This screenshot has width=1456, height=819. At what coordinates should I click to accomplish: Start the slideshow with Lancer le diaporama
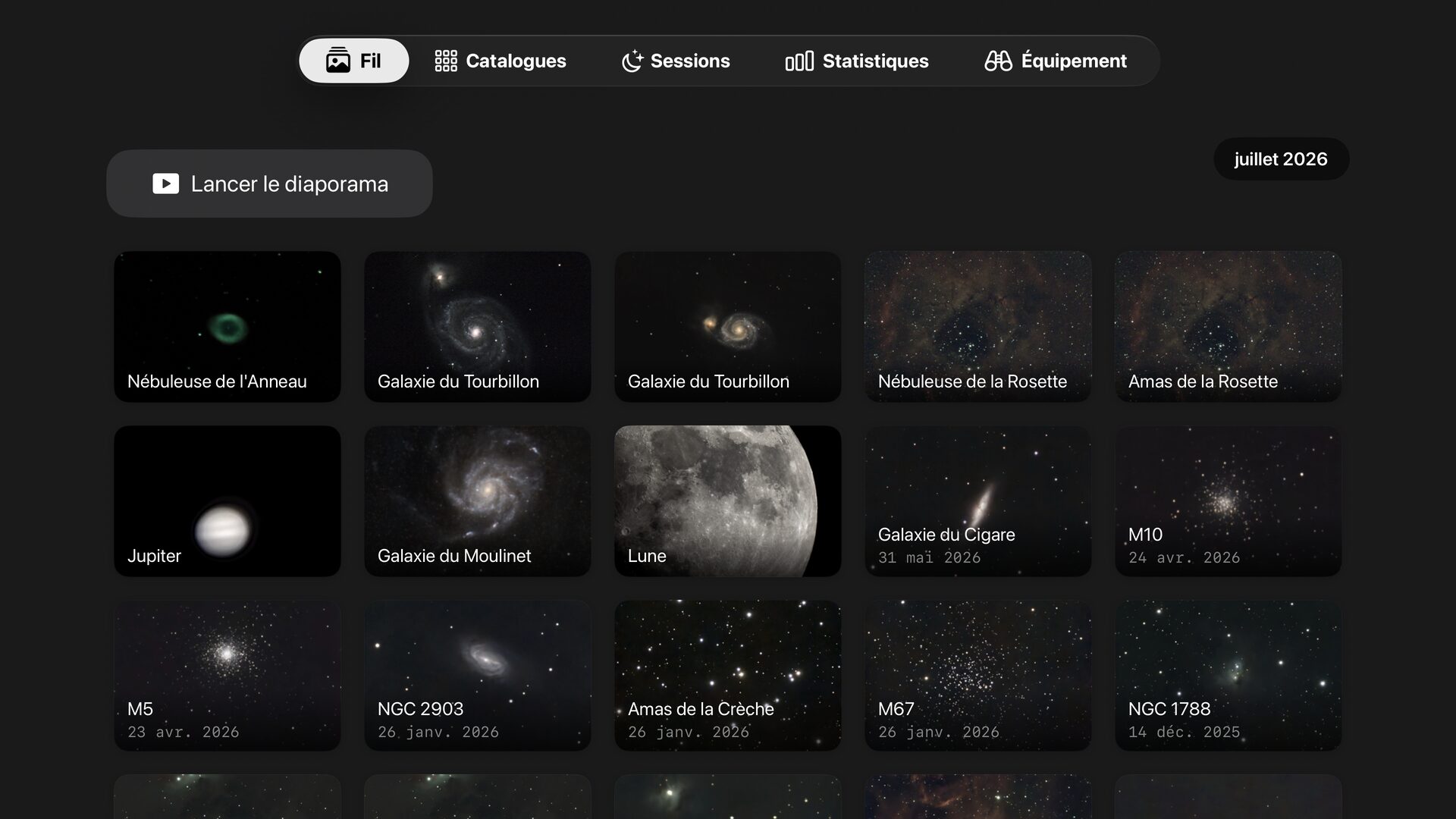[x=269, y=184]
